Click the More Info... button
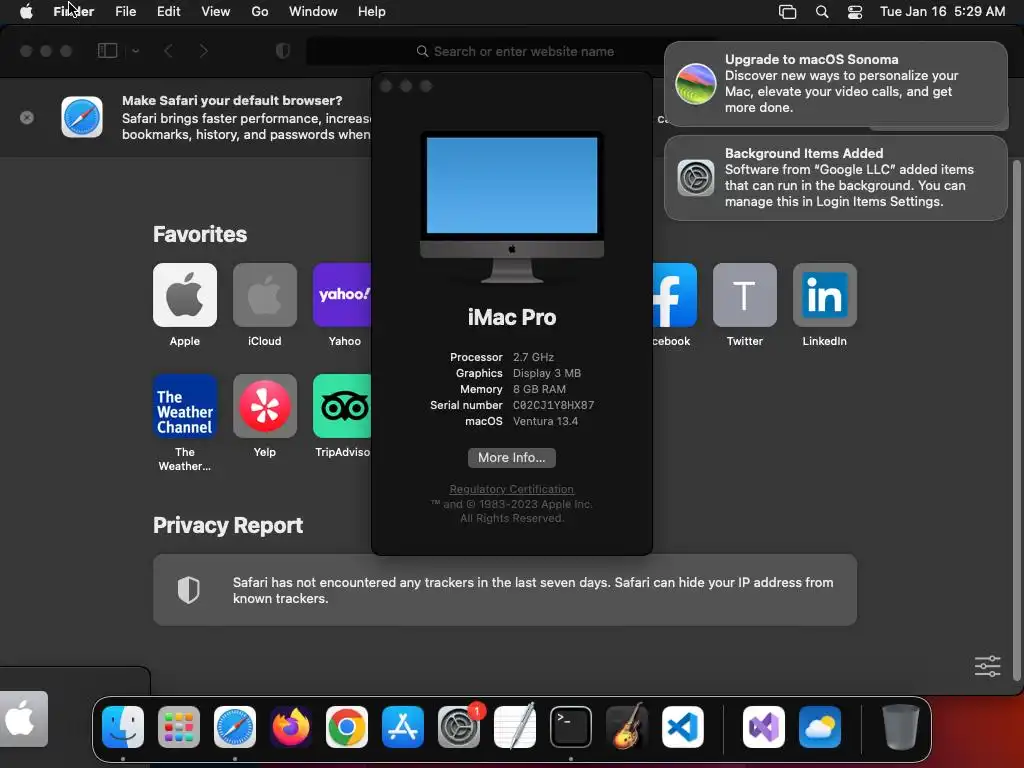 tap(511, 458)
